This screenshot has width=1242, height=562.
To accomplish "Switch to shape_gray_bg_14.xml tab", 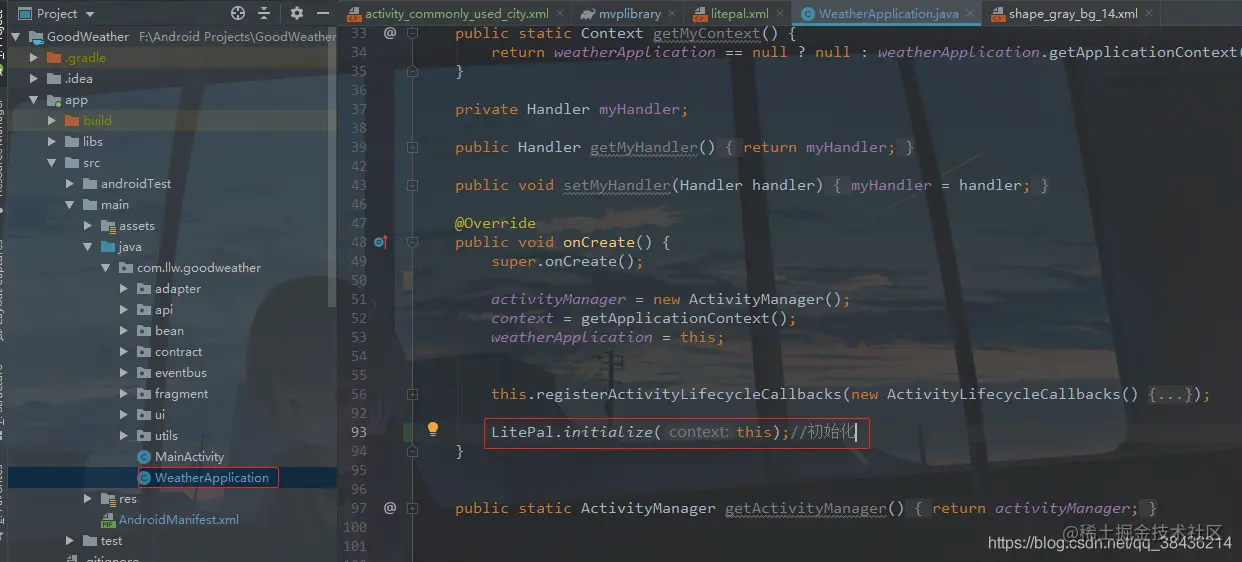I will [1071, 14].
